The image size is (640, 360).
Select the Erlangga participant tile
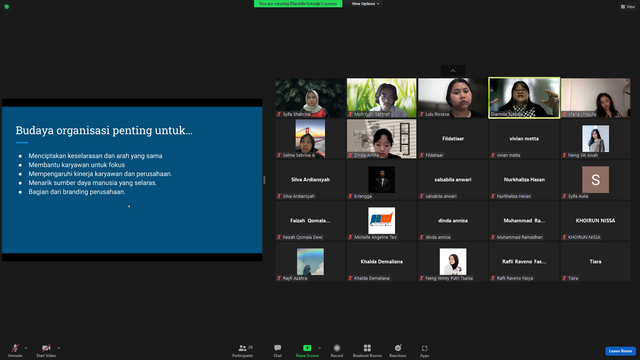[x=382, y=180]
